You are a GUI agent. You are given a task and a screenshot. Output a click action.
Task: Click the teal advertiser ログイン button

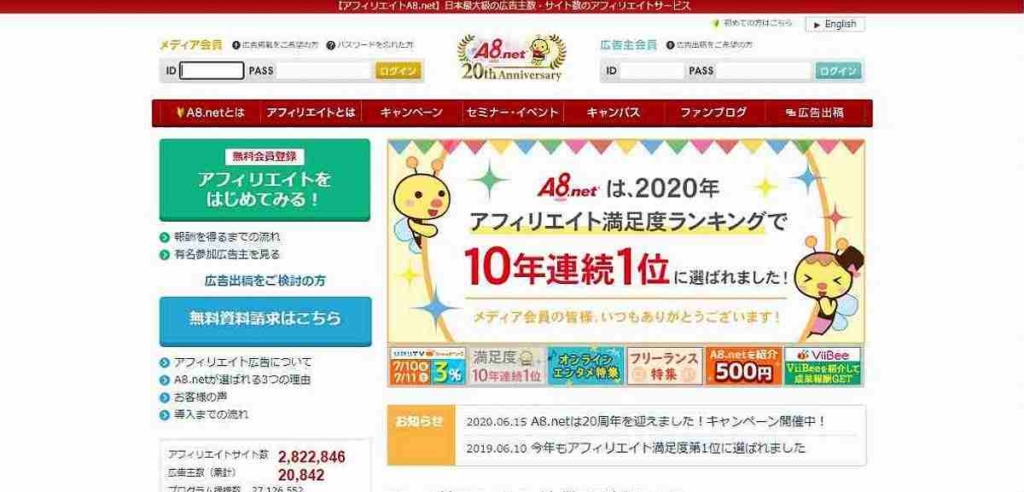pyautogui.click(x=838, y=71)
